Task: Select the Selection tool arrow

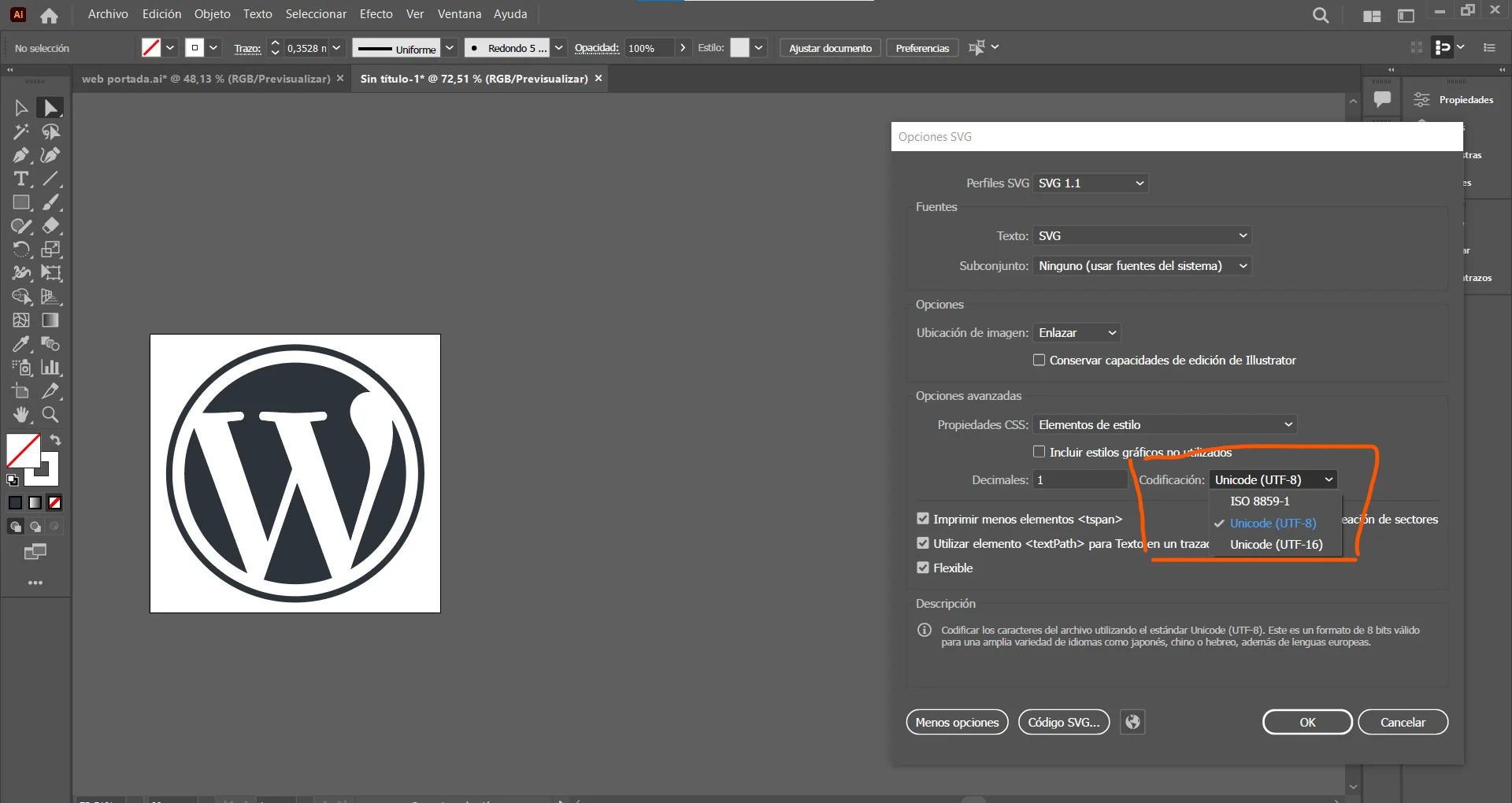Action: pos(21,108)
